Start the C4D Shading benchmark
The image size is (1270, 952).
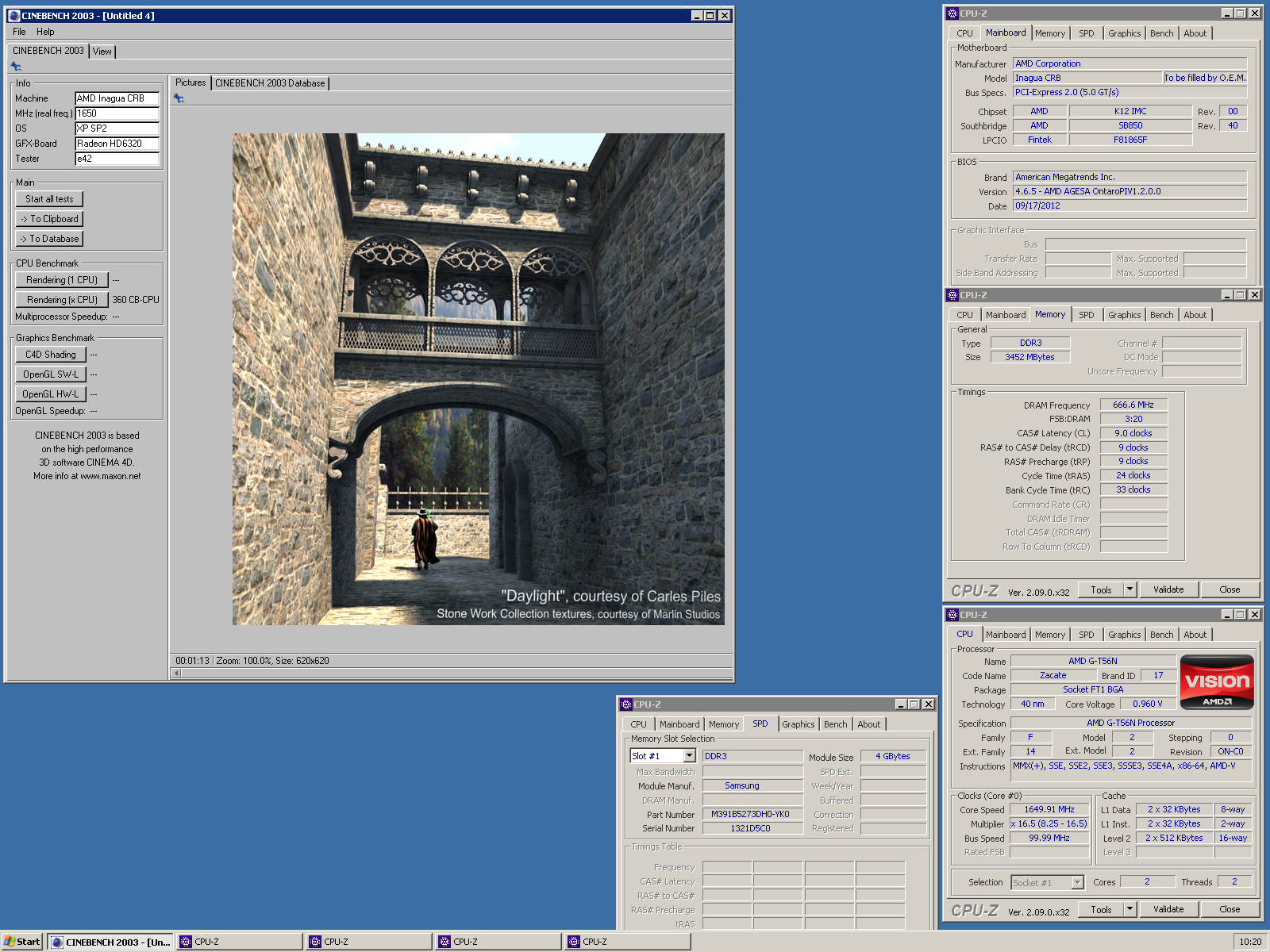point(51,355)
